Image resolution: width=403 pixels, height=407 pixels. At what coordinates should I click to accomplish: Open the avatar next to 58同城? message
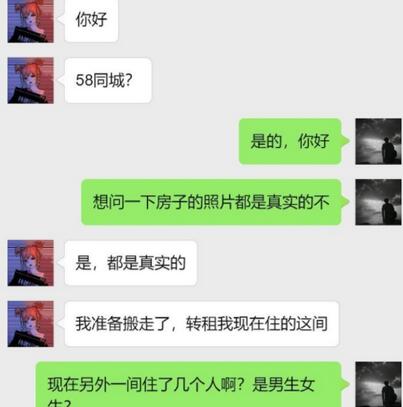(x=31, y=80)
